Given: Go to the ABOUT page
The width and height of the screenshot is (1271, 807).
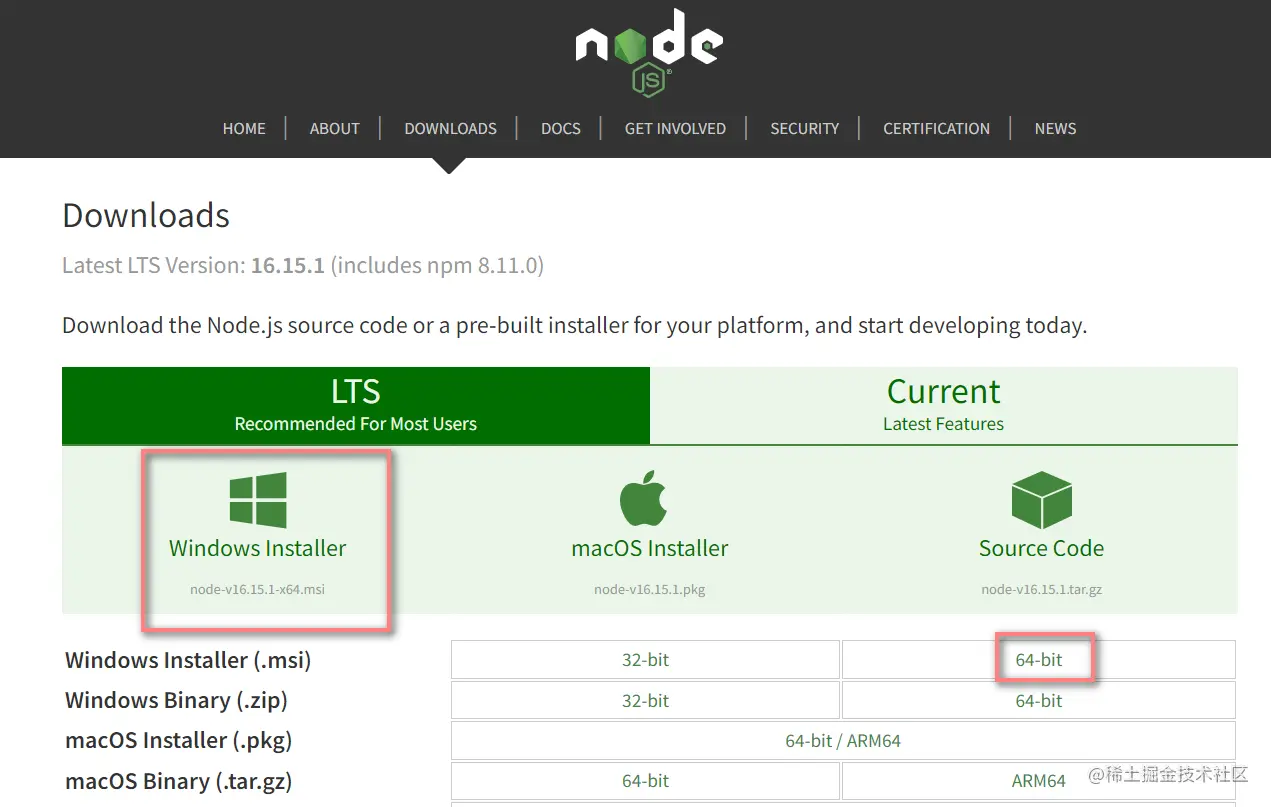Looking at the screenshot, I should tap(334, 129).
